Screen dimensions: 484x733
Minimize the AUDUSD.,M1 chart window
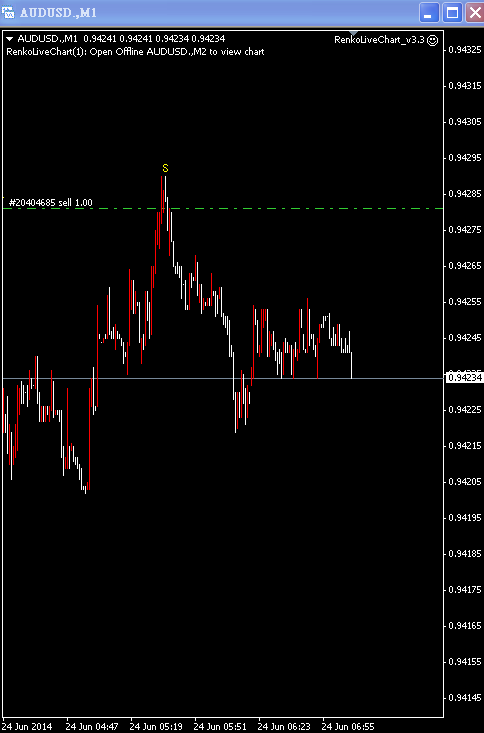[429, 13]
